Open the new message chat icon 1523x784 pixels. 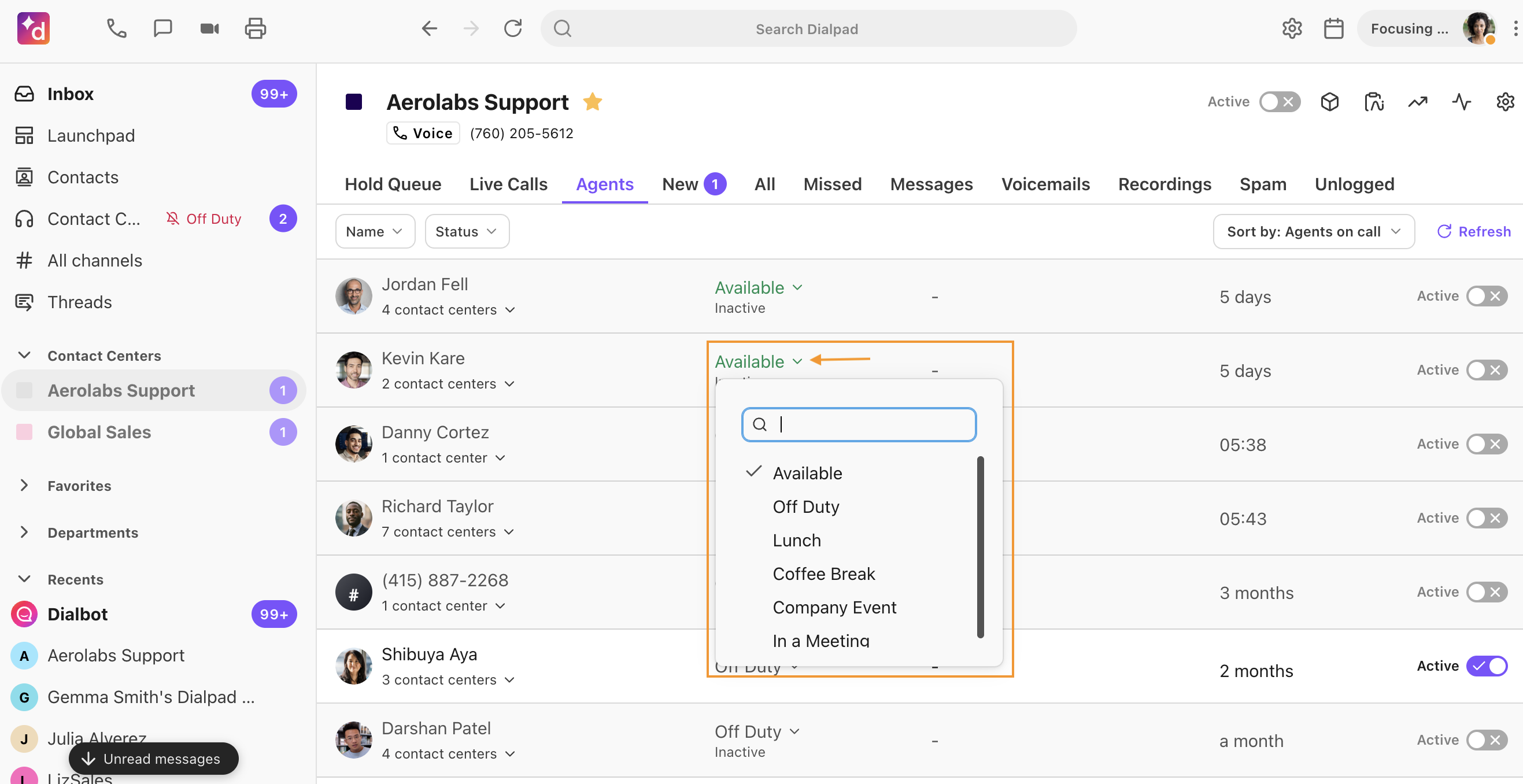(162, 28)
